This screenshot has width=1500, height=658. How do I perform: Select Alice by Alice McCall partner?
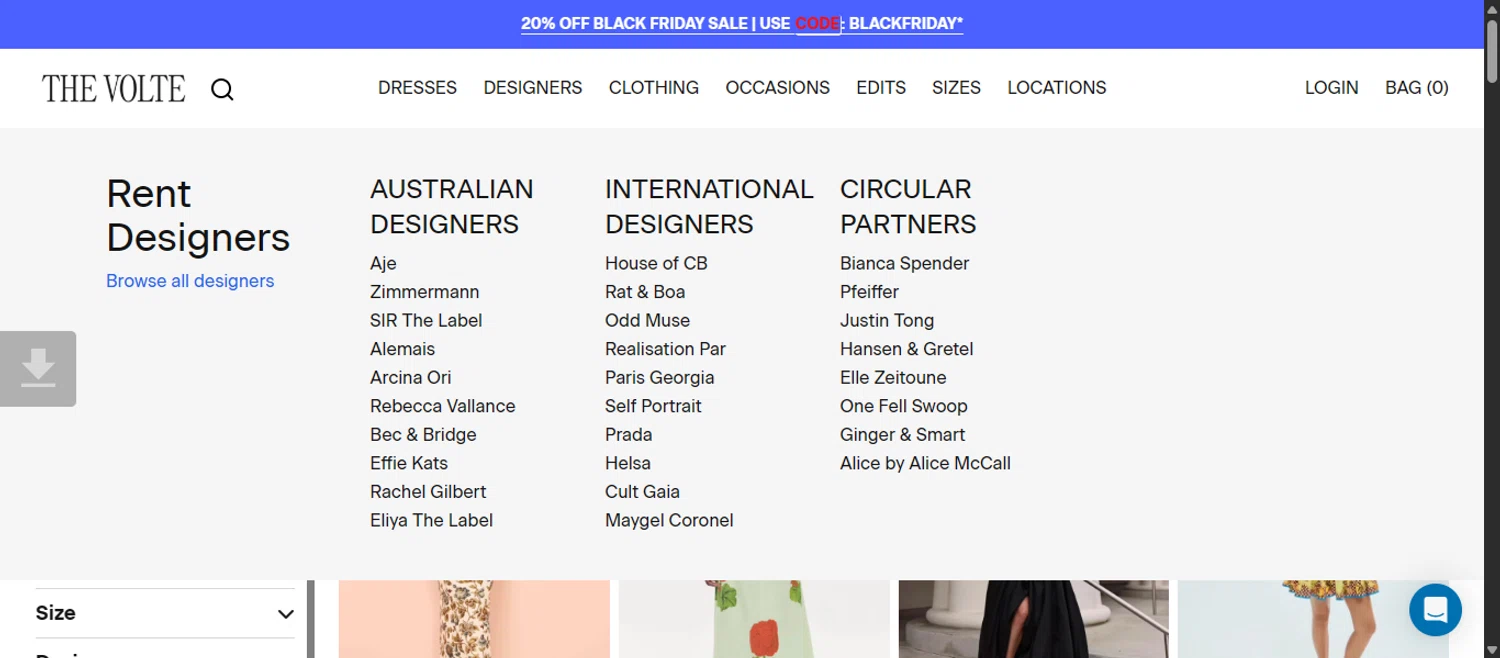click(x=925, y=463)
